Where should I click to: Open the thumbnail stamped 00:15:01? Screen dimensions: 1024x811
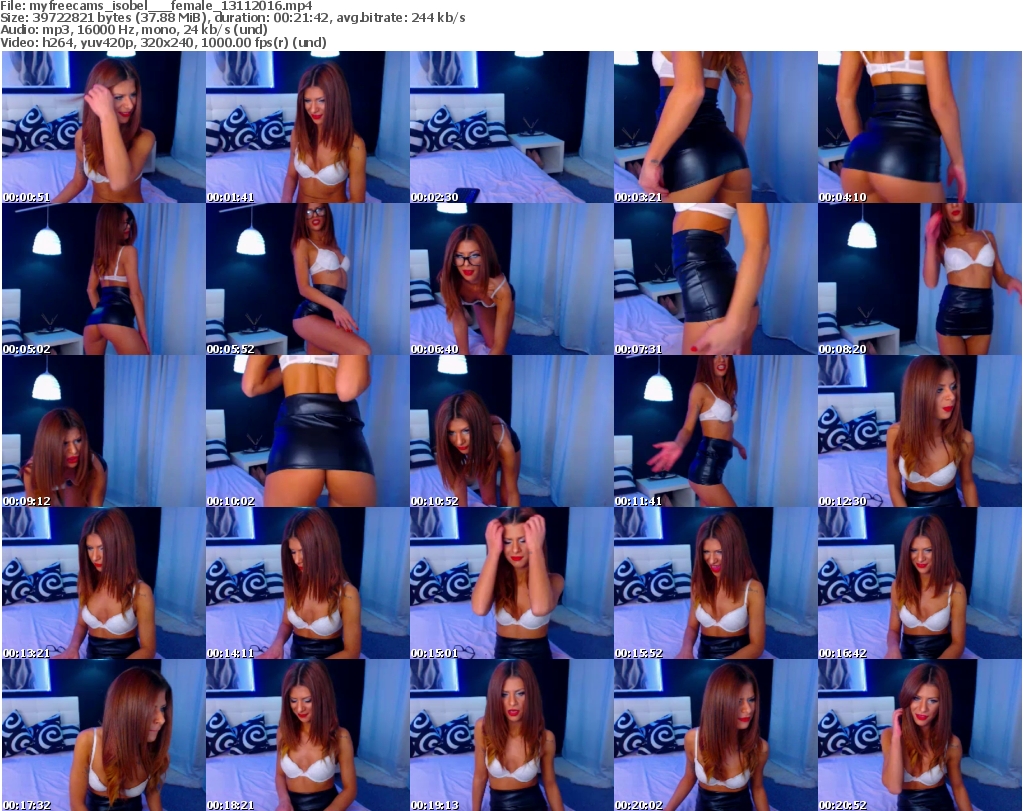pos(511,583)
